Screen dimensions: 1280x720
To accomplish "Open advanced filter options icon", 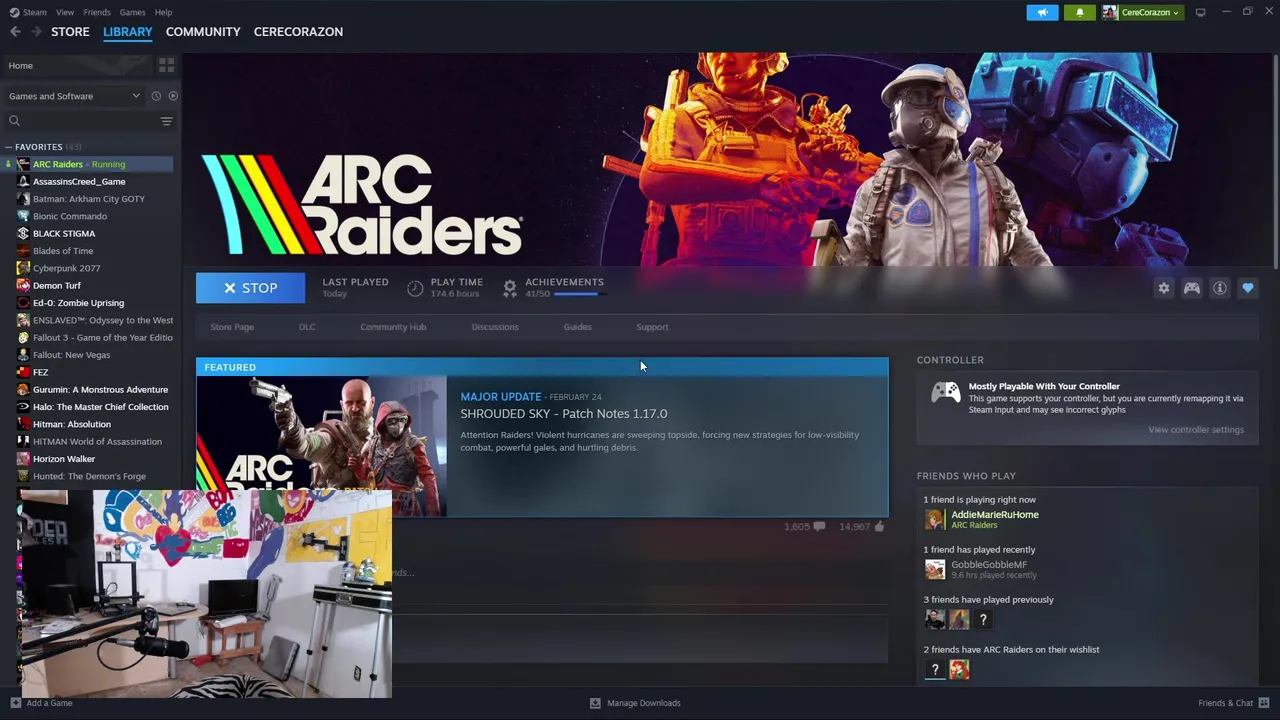I will click(x=166, y=121).
